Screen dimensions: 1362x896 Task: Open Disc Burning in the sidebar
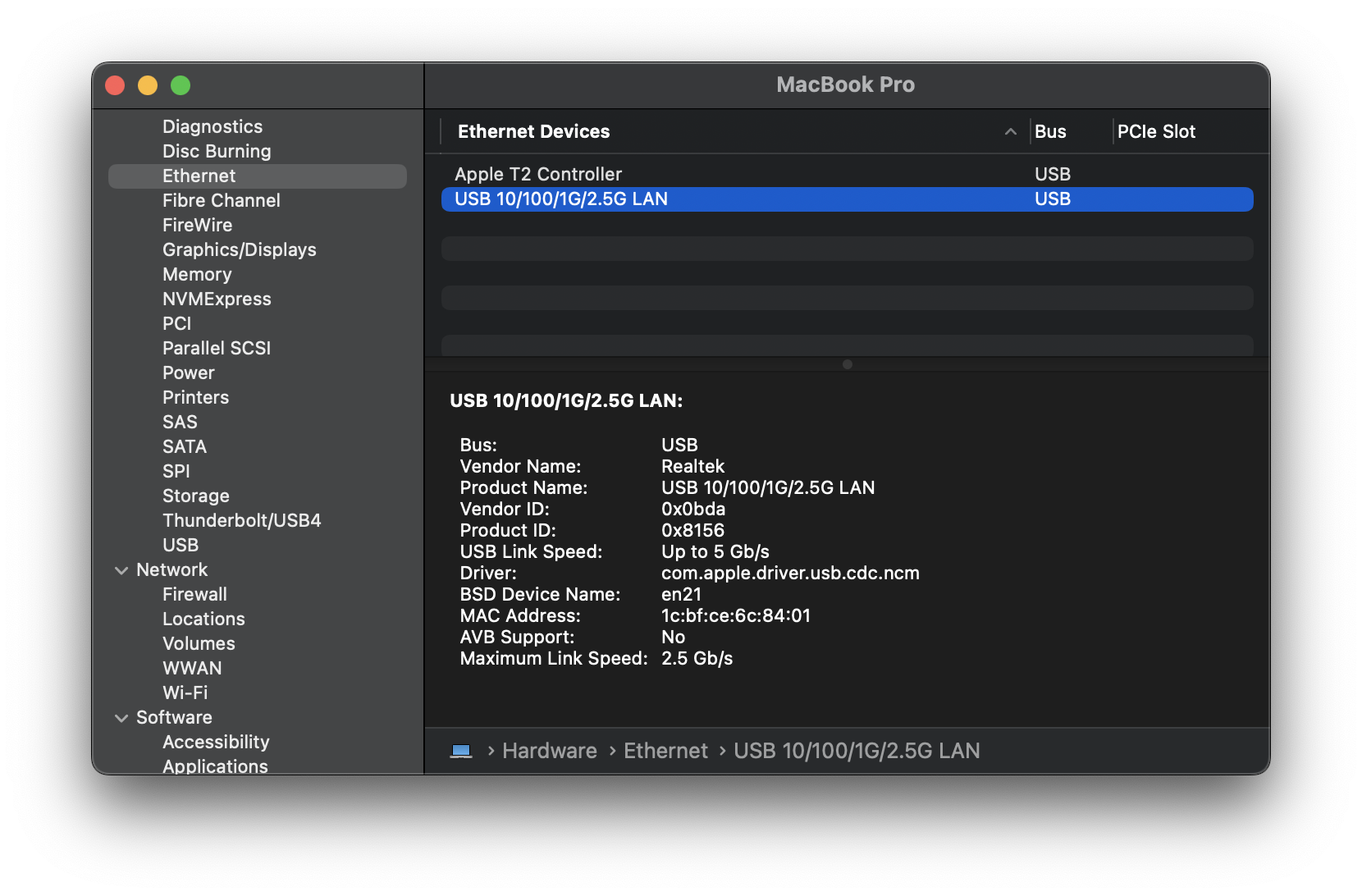(x=217, y=151)
